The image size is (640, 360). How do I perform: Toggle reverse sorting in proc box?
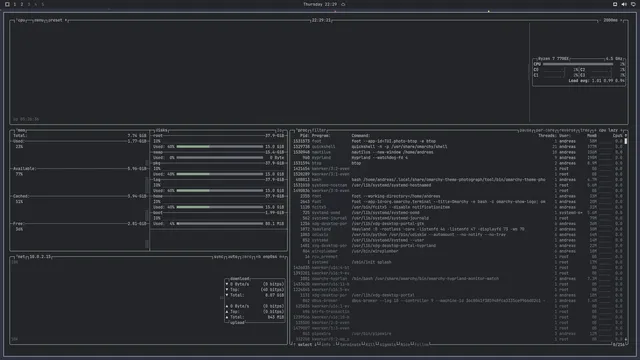click(567, 130)
